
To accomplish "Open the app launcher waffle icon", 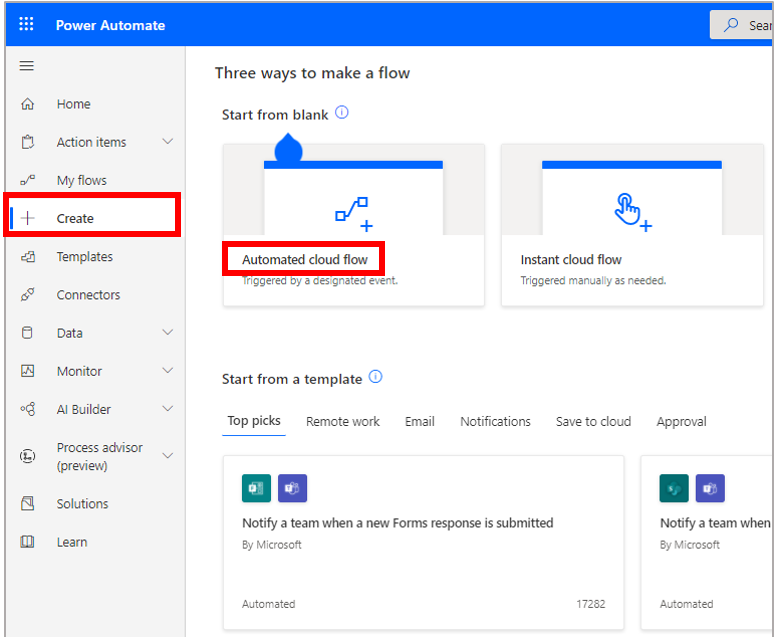I will coord(26,24).
